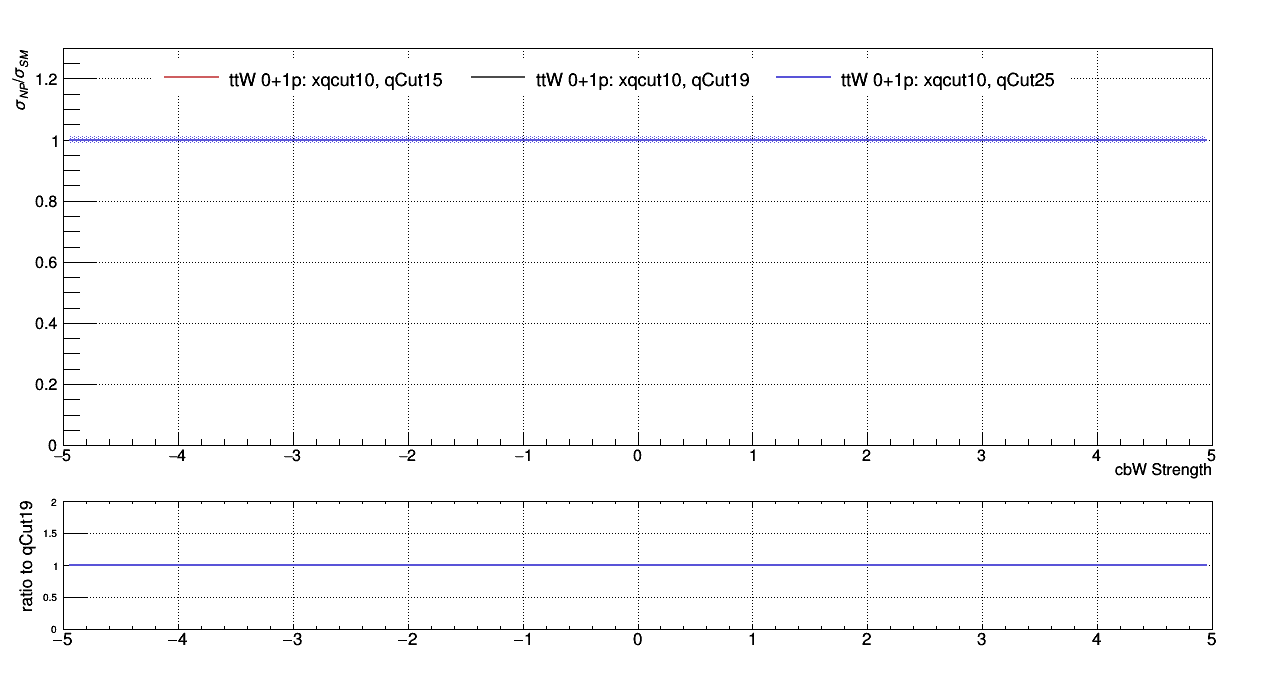Select legend text 'ttW 0+1p: xqcut10, qCut19'
1276x692 pixels.
(643, 79)
